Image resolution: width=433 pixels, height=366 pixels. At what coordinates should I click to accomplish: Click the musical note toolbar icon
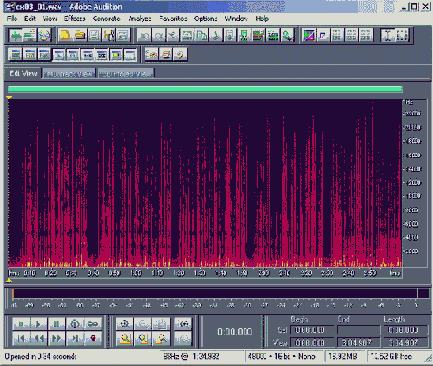click(x=323, y=35)
